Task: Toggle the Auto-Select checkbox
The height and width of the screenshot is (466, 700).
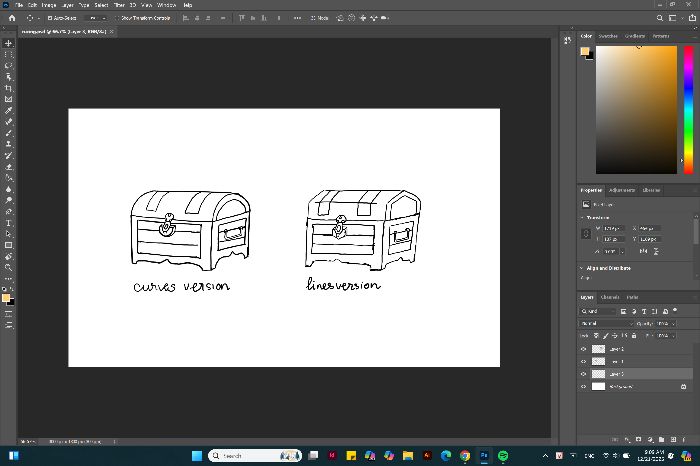Action: [x=50, y=18]
